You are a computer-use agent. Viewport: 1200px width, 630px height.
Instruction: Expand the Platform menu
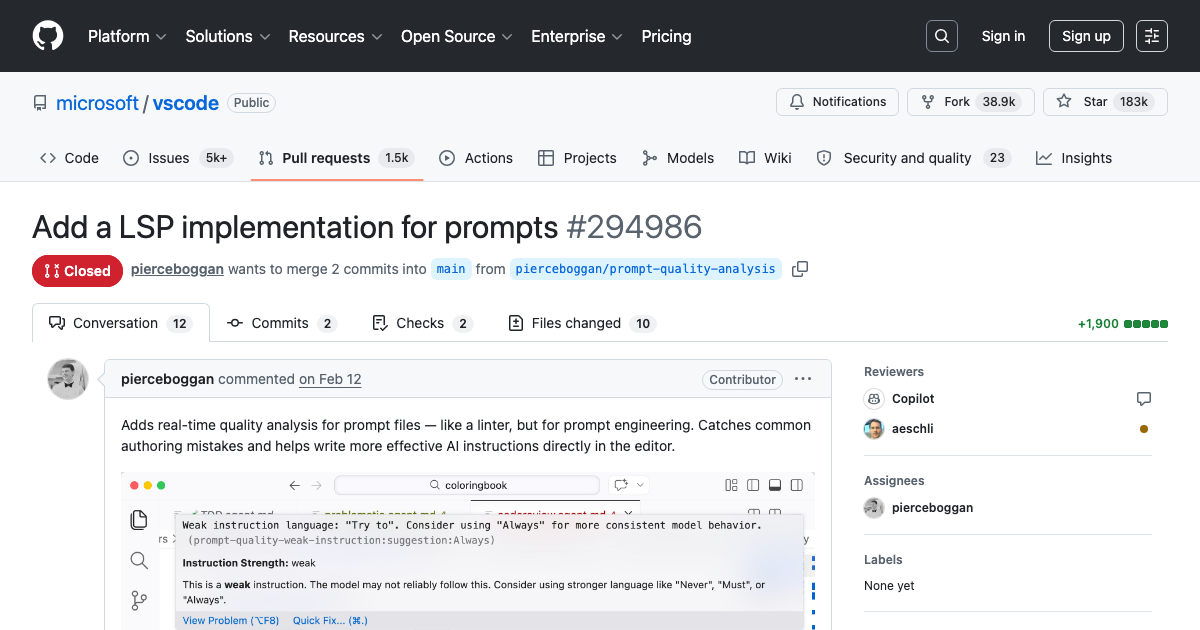click(x=128, y=36)
